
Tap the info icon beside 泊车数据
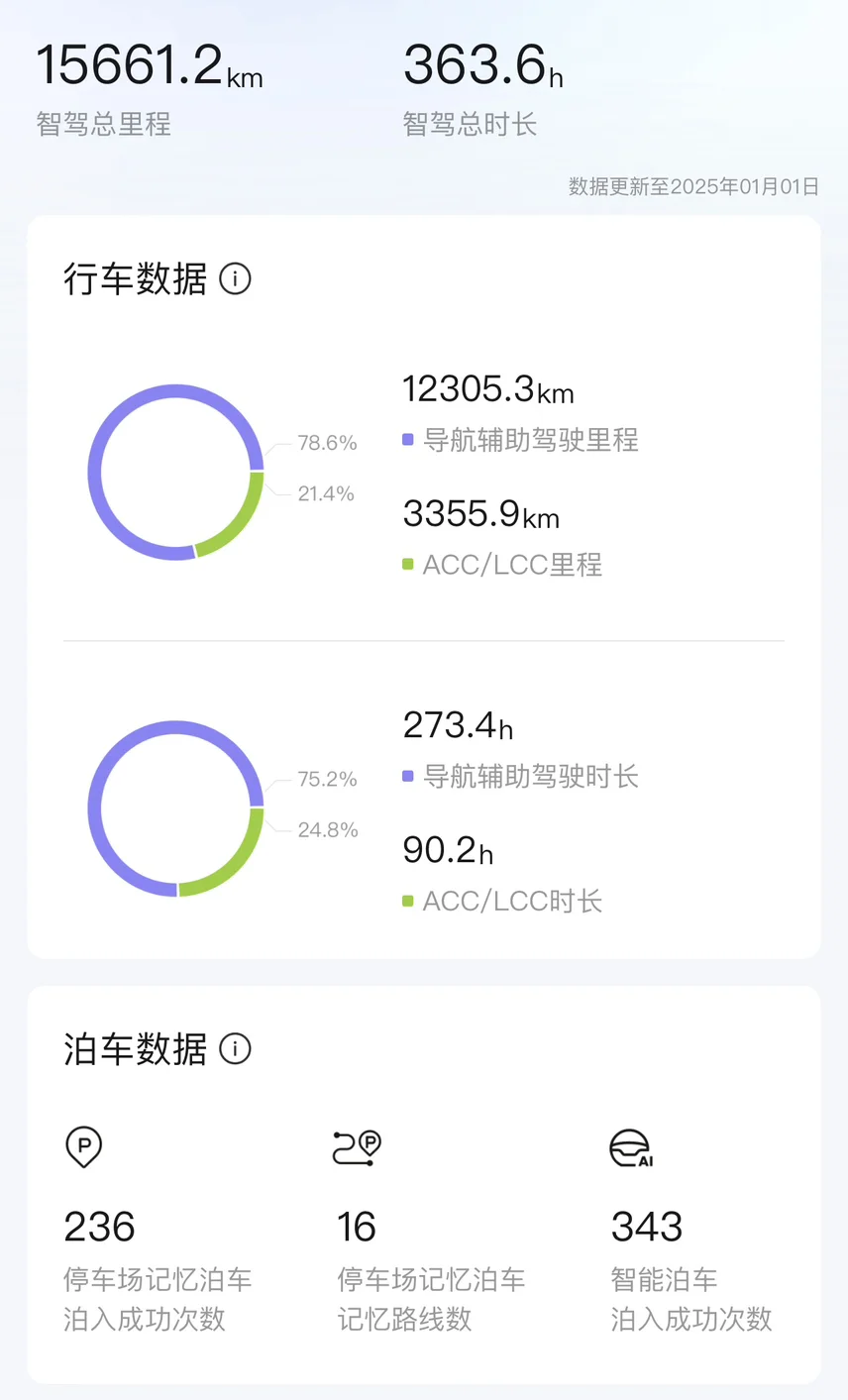(x=235, y=1048)
